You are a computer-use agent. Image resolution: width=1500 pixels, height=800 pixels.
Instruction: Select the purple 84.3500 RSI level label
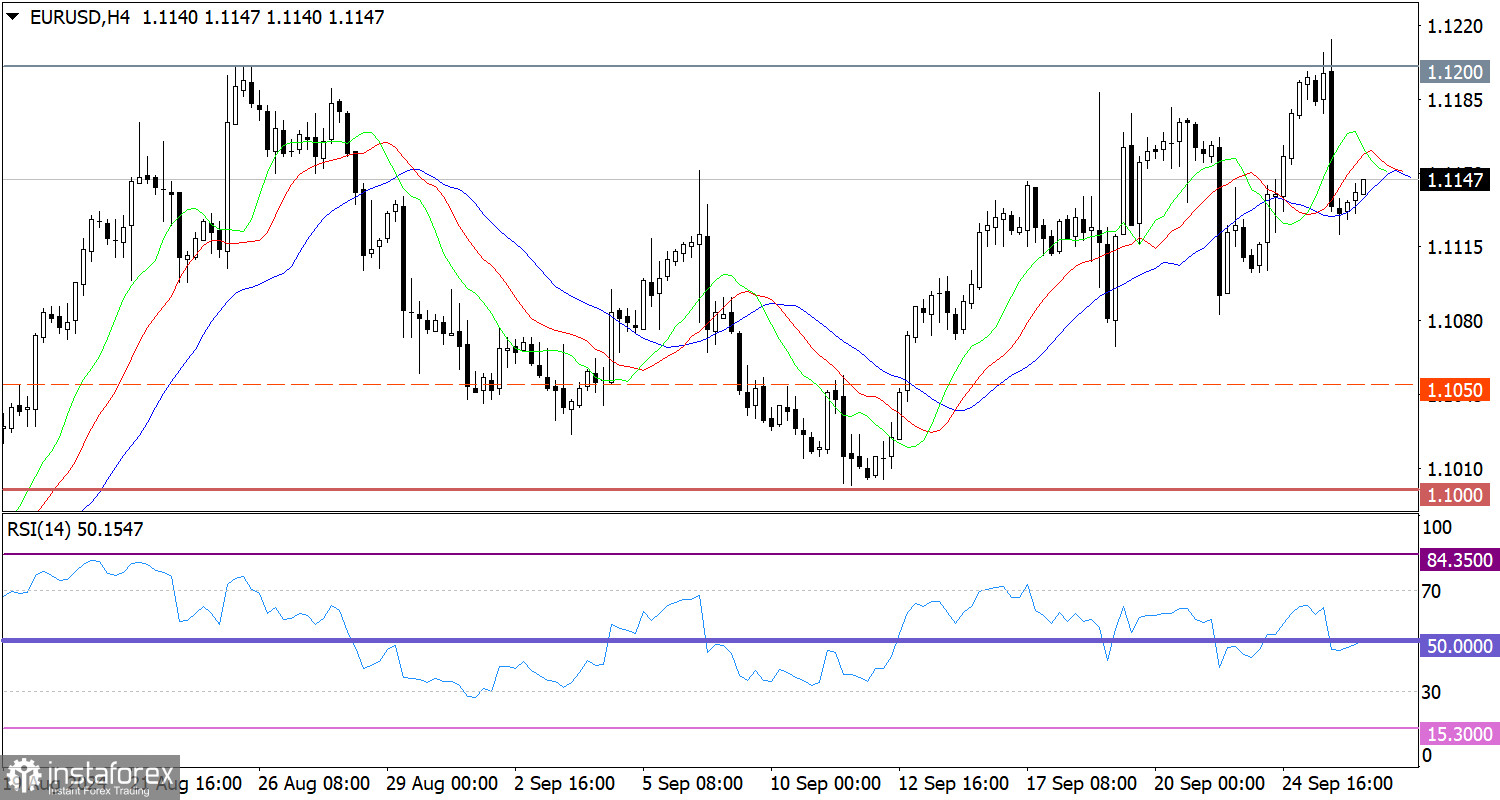[1459, 560]
